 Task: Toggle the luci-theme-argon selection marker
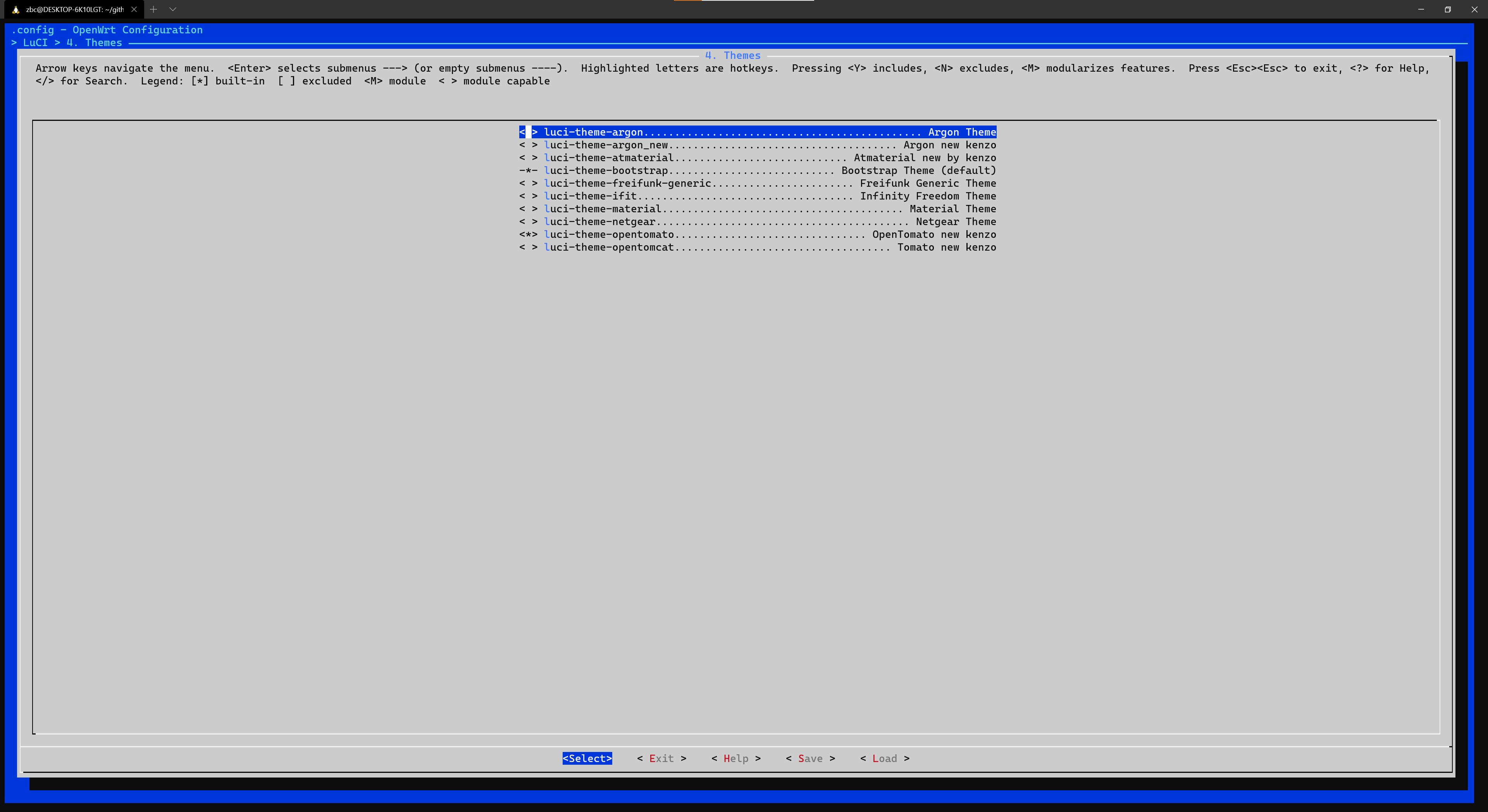[528, 132]
